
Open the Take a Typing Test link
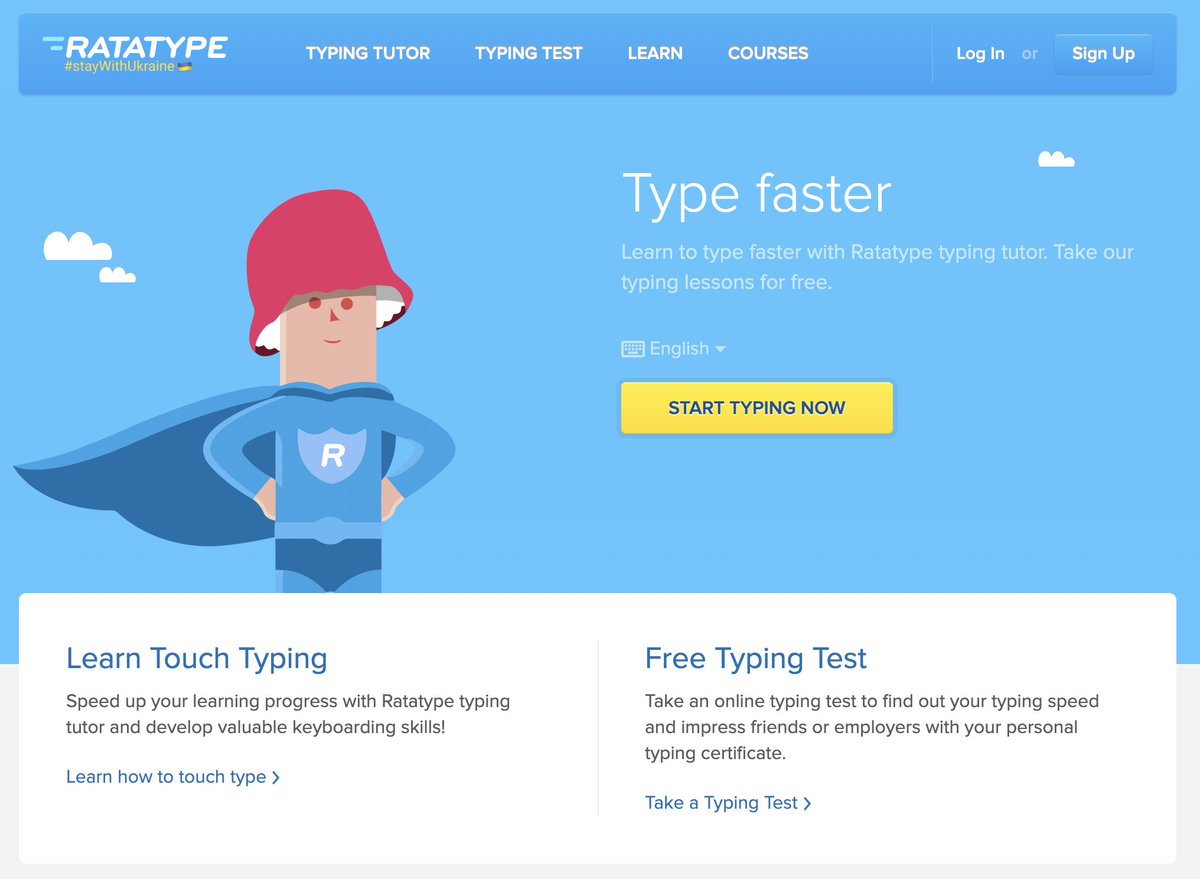(728, 803)
